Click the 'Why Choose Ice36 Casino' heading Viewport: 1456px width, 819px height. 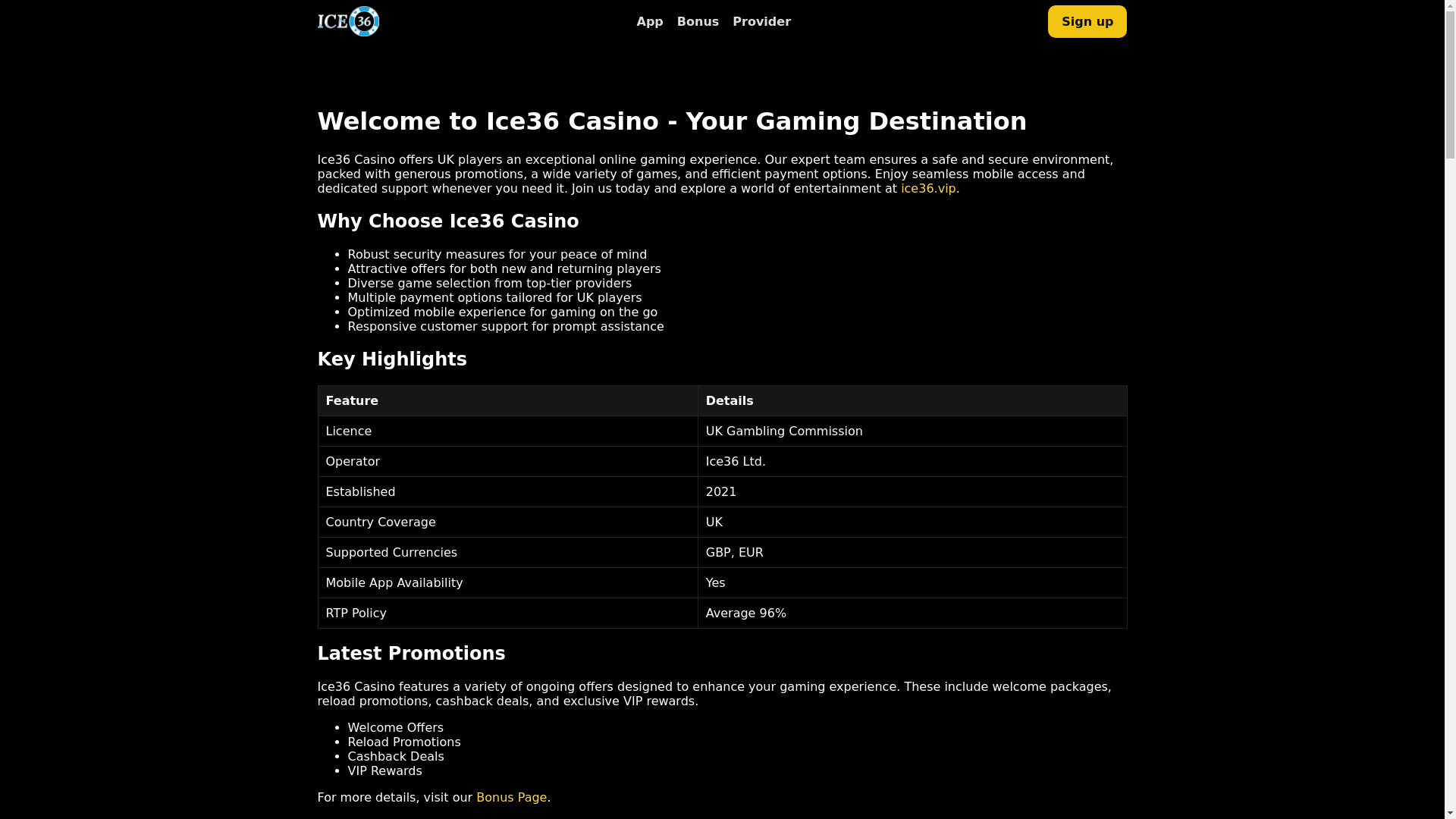(448, 221)
